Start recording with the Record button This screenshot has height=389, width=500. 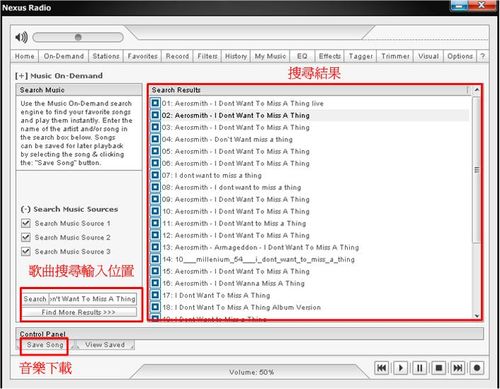477,368
